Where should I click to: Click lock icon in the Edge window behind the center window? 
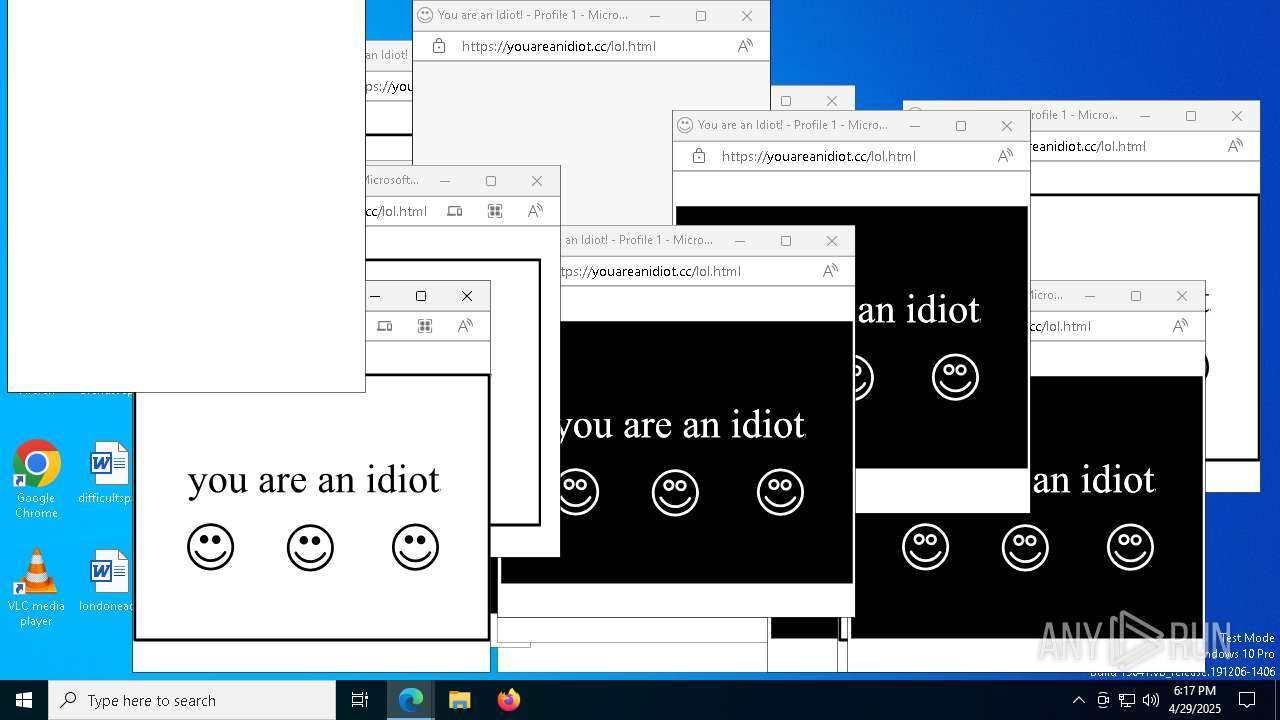tap(698, 156)
